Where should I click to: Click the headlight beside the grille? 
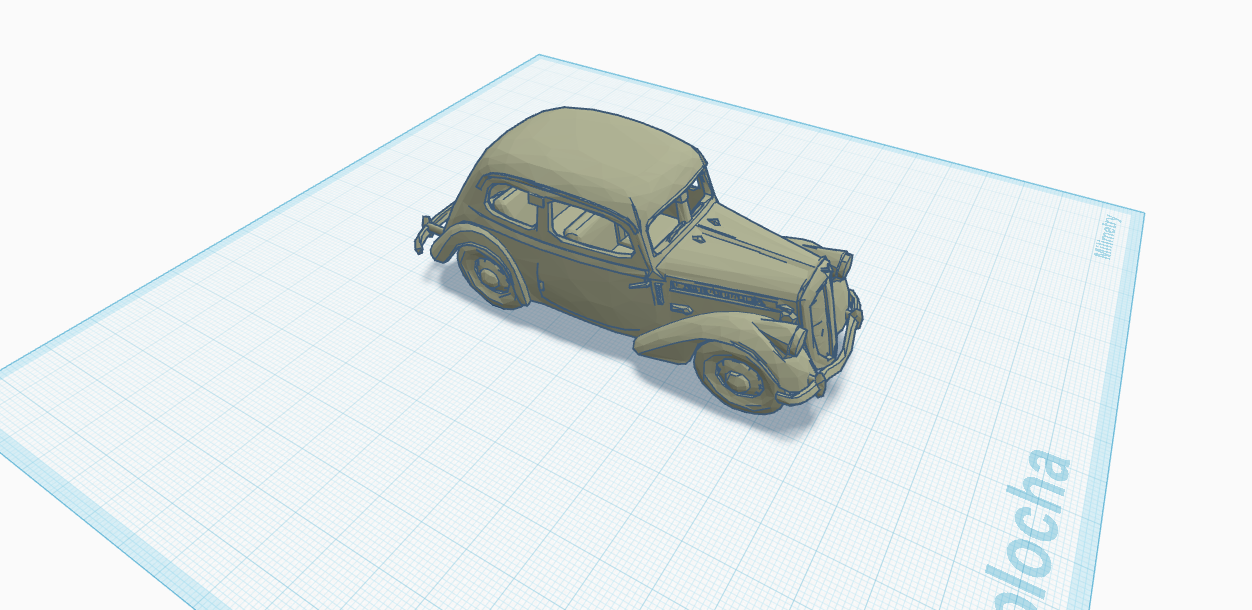pyautogui.click(x=797, y=340)
